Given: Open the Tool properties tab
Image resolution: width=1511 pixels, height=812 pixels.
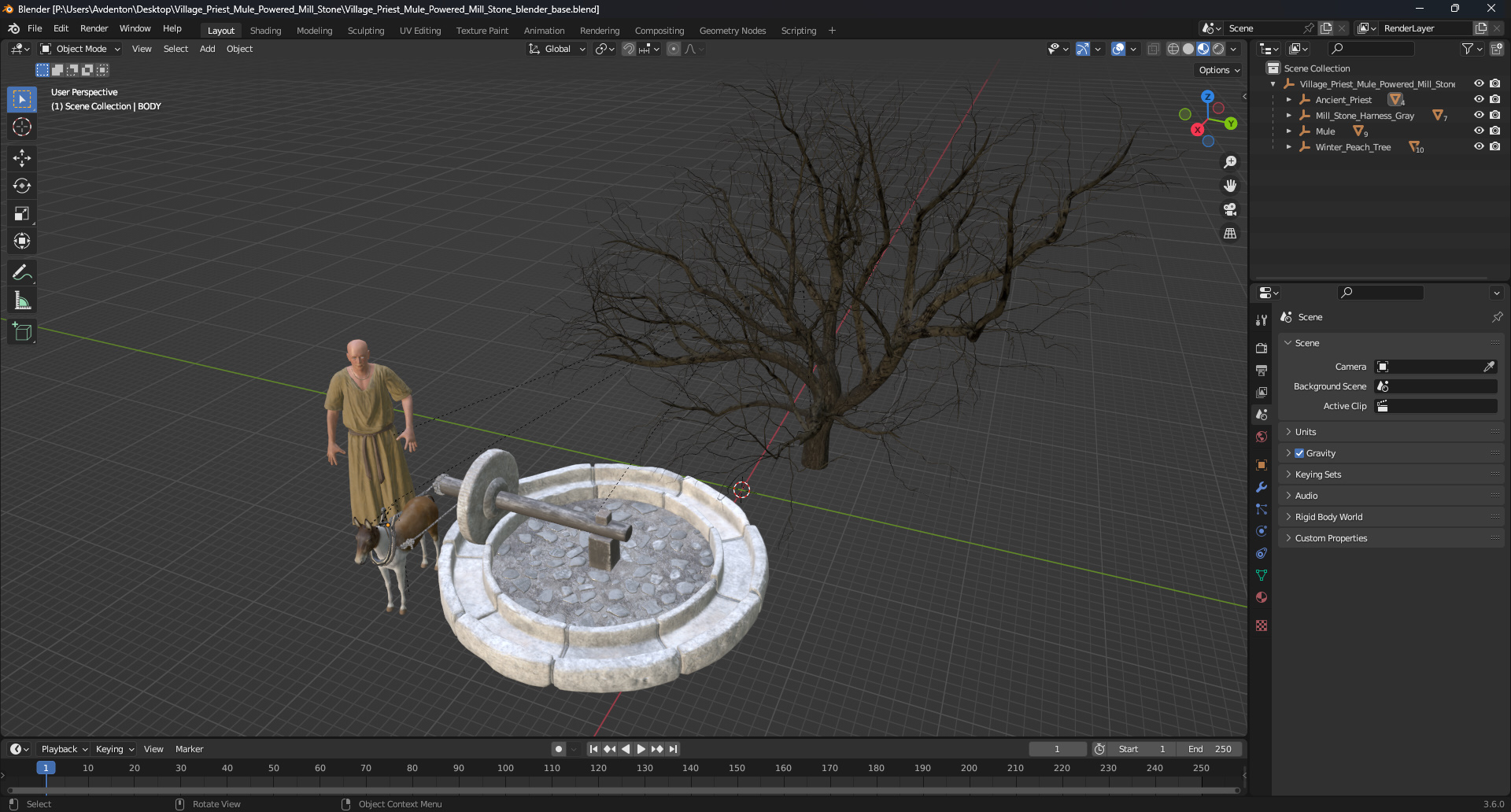Looking at the screenshot, I should (x=1262, y=320).
